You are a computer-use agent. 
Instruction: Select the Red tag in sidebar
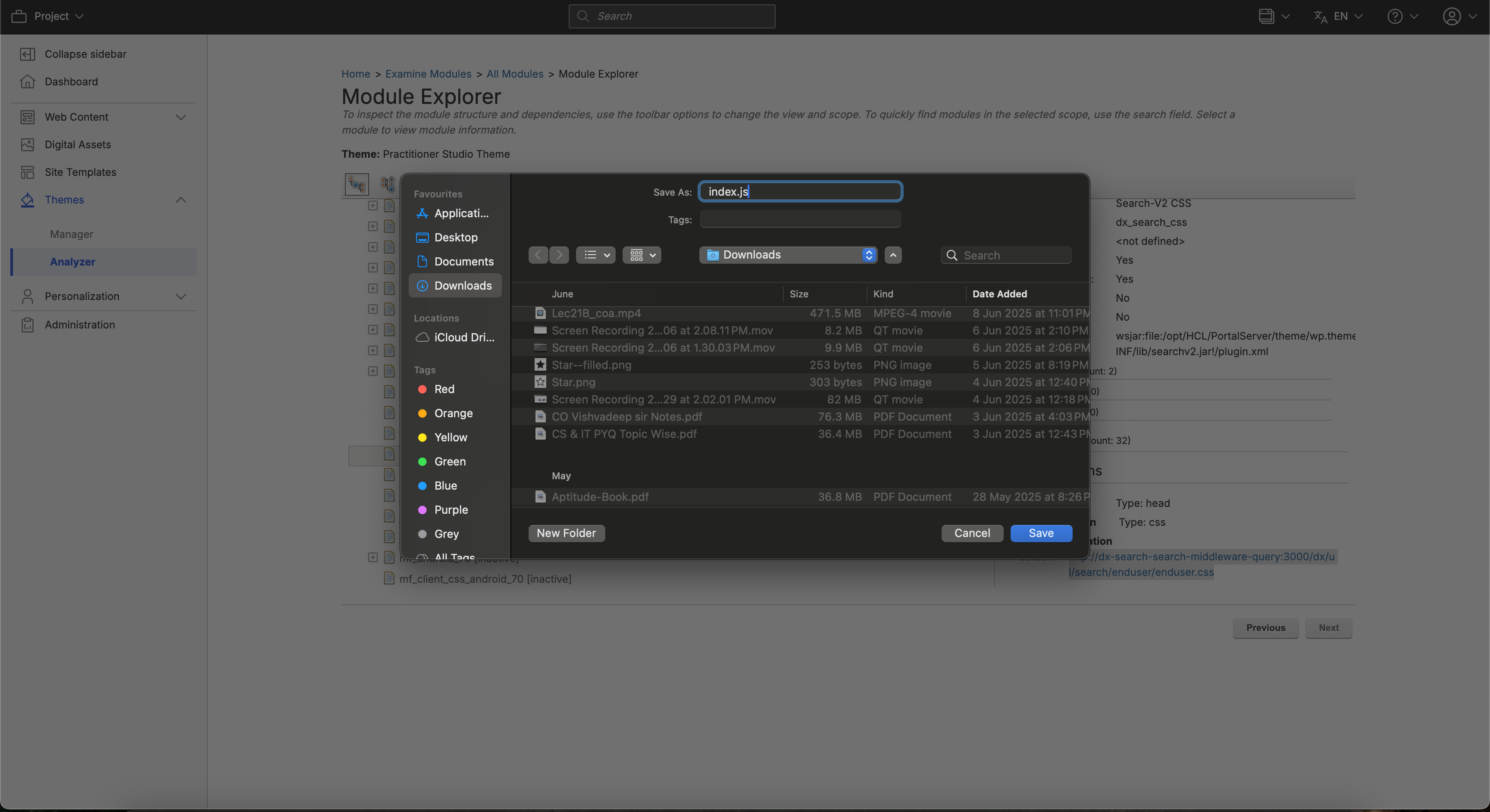point(444,389)
